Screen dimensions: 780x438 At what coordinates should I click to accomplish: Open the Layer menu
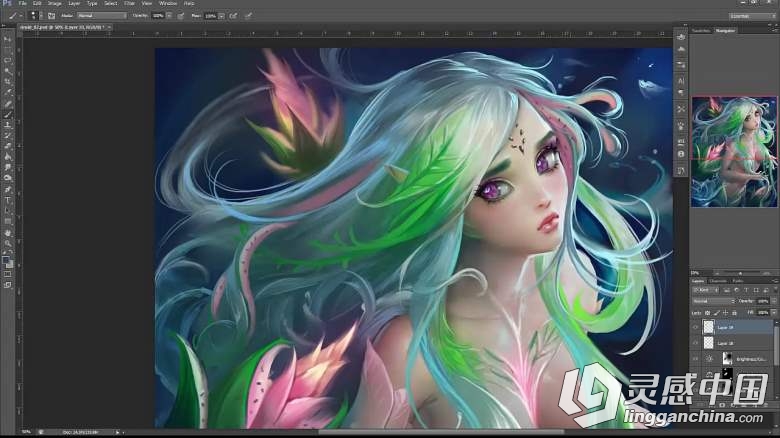coord(74,3)
